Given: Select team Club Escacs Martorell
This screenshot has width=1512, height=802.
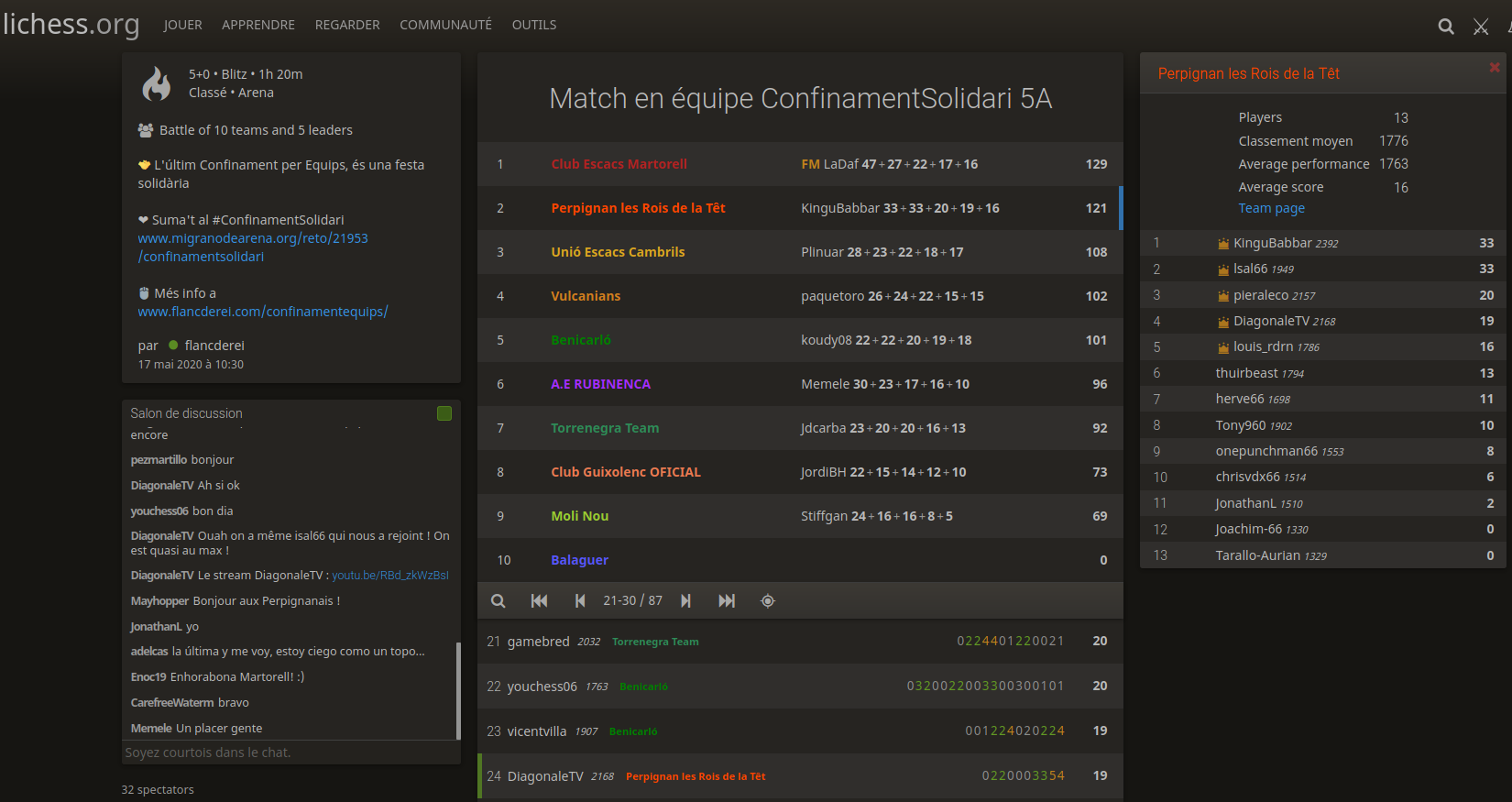Looking at the screenshot, I should pyautogui.click(x=619, y=164).
